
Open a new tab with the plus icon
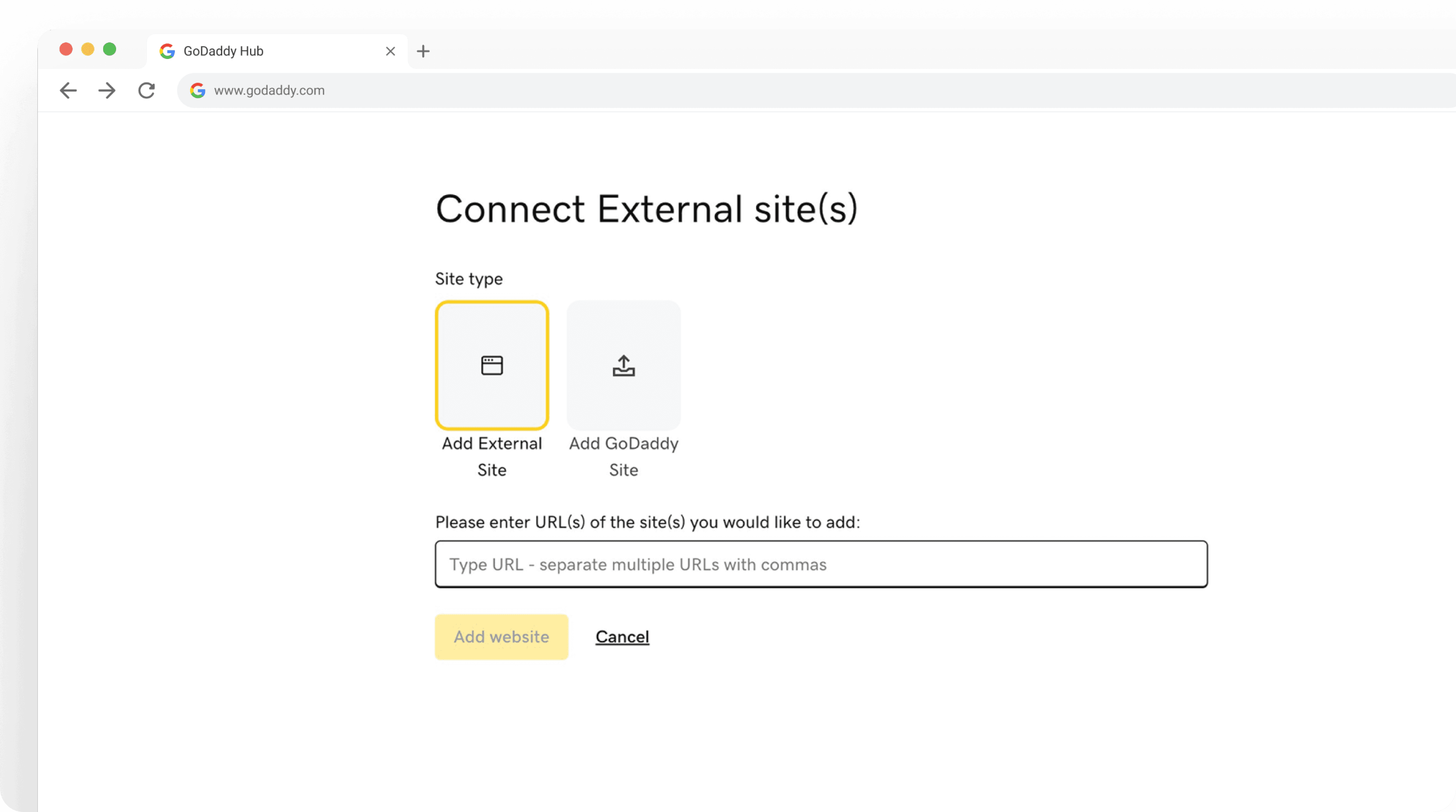pyautogui.click(x=423, y=52)
